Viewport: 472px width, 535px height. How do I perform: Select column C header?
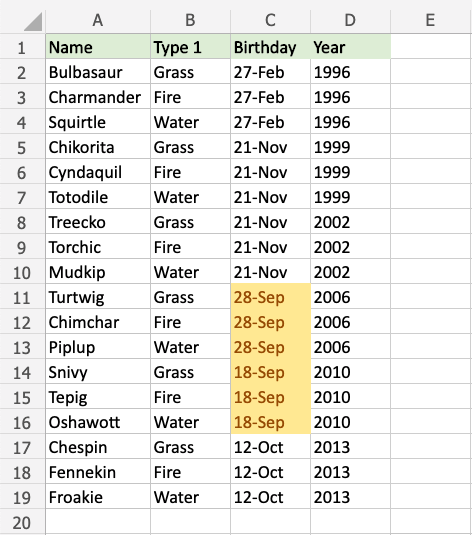[271, 20]
